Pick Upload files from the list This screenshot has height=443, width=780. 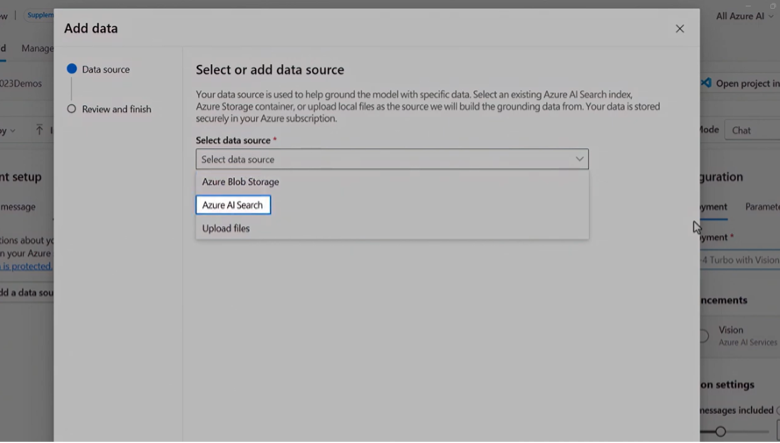pos(226,228)
